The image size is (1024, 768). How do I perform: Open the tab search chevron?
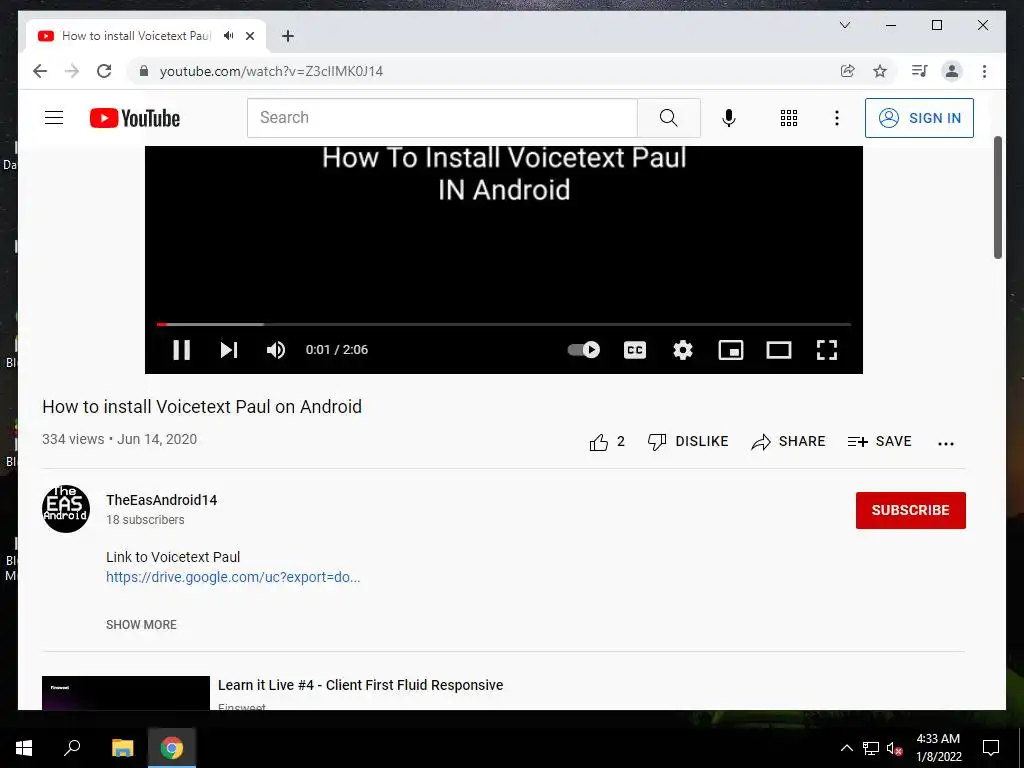[844, 25]
